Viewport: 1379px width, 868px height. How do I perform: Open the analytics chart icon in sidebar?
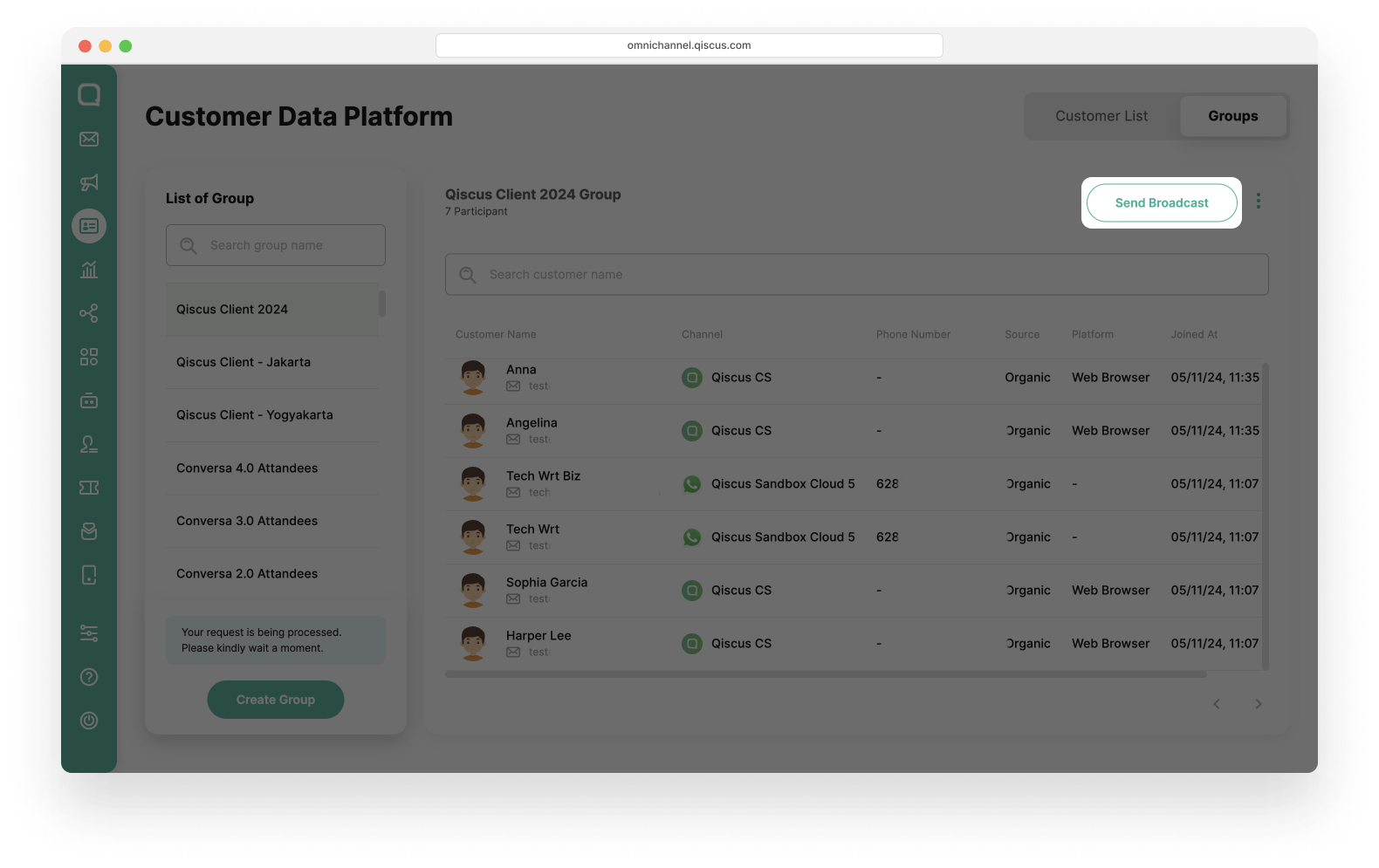[x=89, y=270]
